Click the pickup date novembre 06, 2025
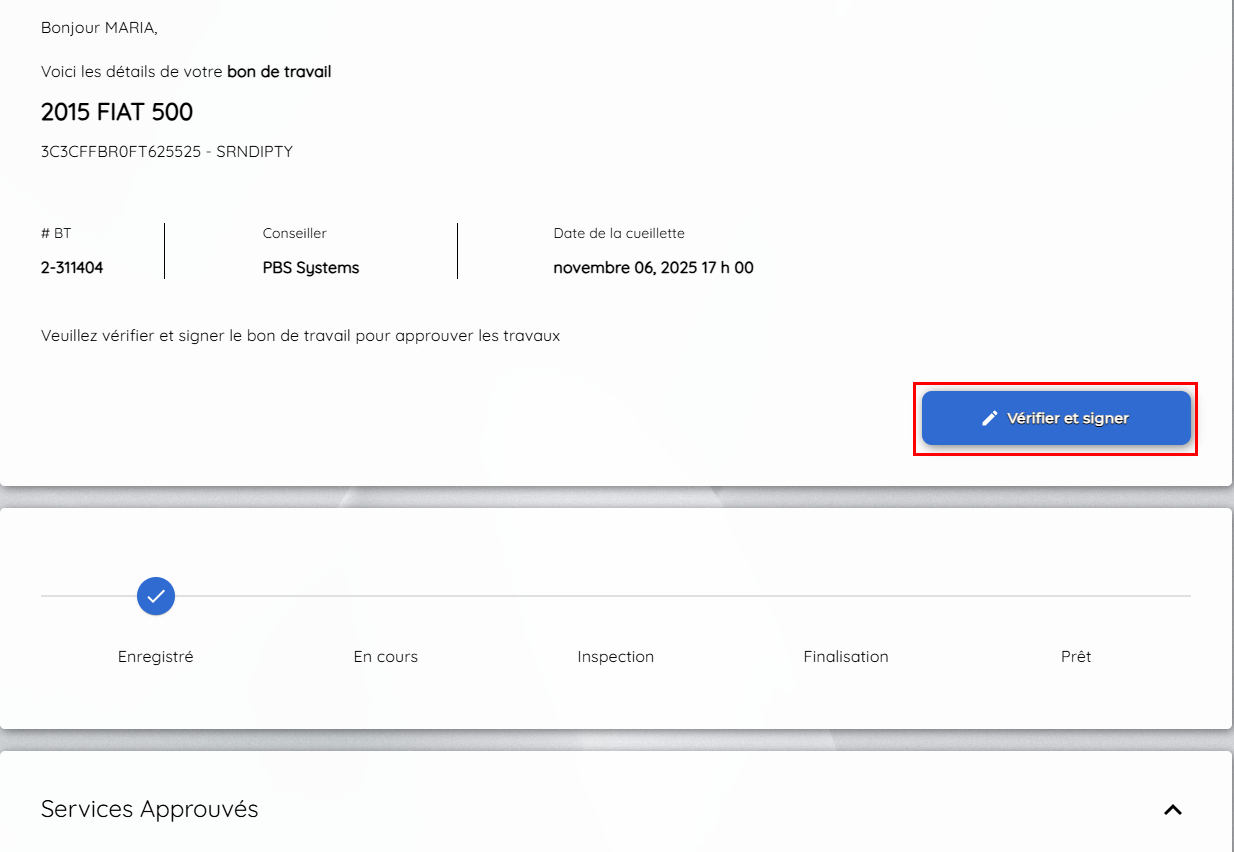 (653, 268)
